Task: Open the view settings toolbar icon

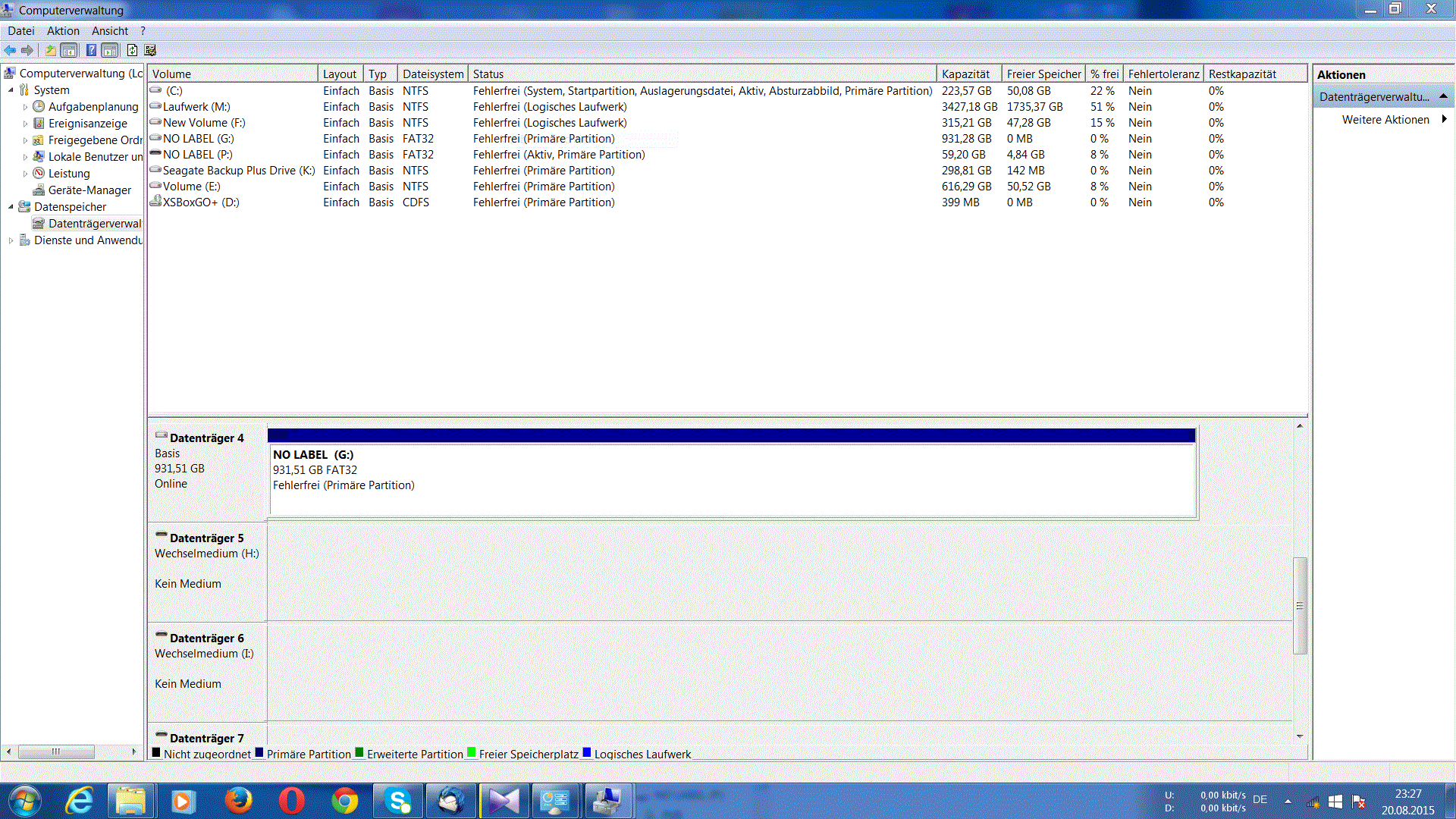Action: 150,50
